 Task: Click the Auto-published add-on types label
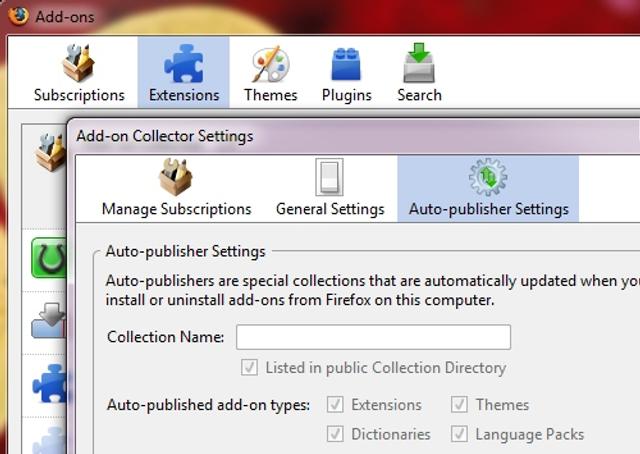(x=209, y=405)
